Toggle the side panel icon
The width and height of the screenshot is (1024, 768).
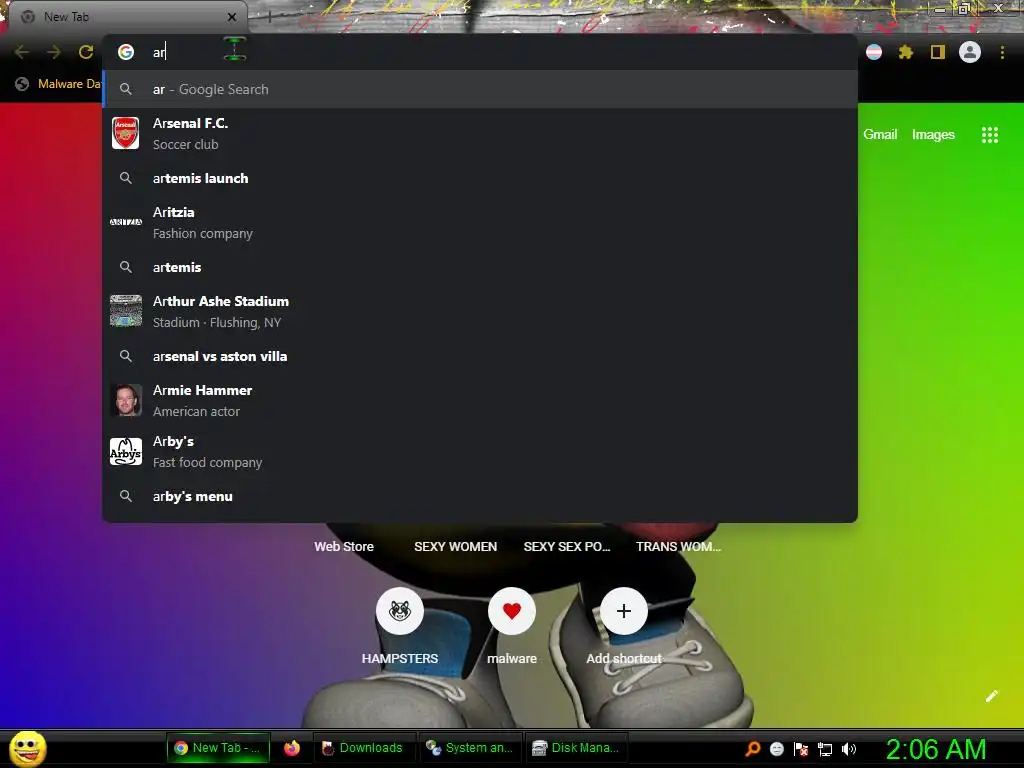pyautogui.click(x=938, y=52)
